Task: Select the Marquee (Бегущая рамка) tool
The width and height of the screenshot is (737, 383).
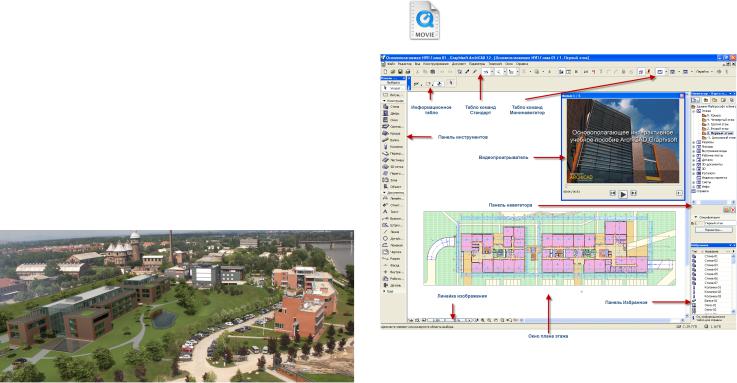Action: click(392, 95)
